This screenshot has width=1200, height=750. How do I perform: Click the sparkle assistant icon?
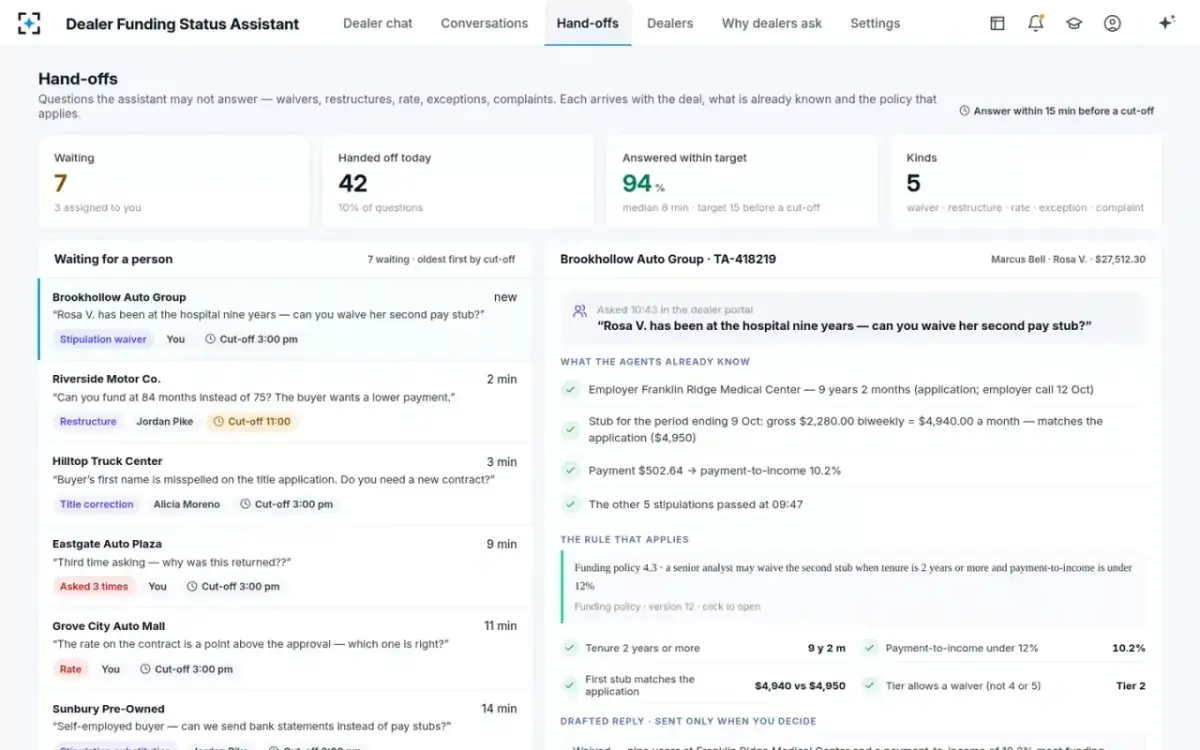[x=1166, y=23]
